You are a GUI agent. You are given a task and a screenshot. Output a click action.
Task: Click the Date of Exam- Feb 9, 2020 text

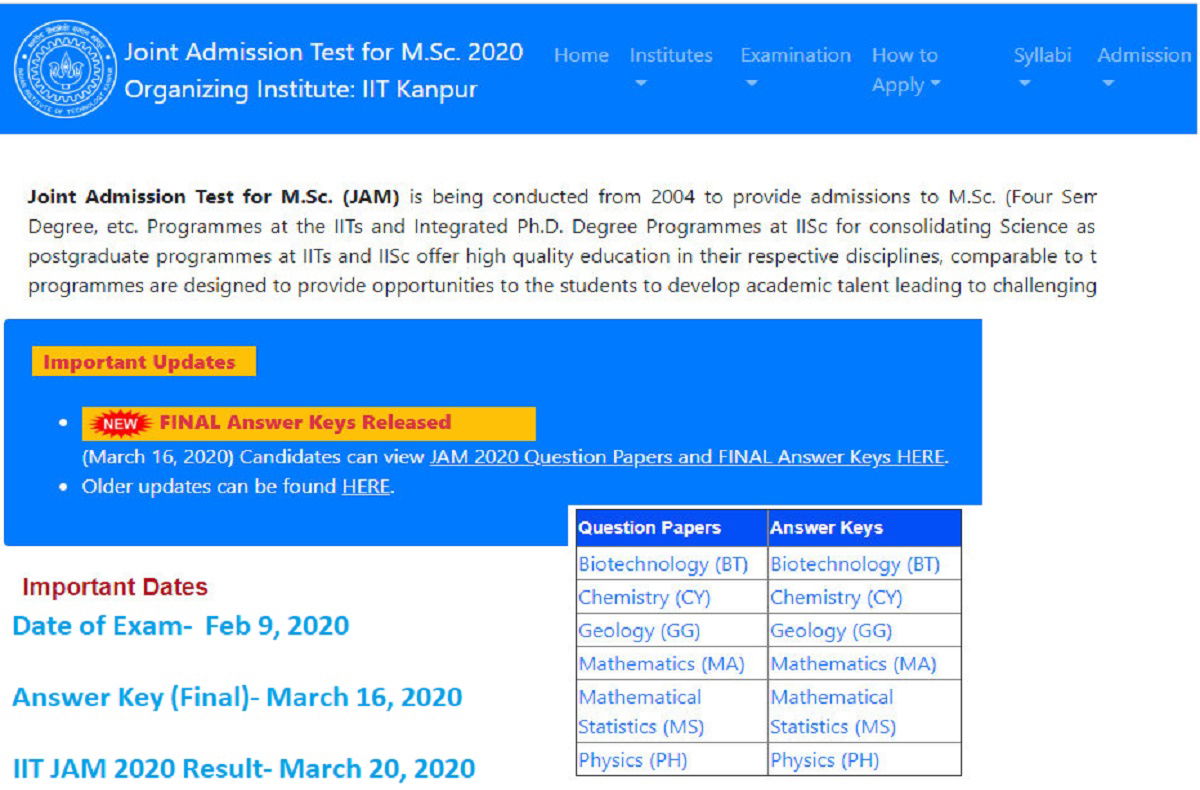(181, 627)
